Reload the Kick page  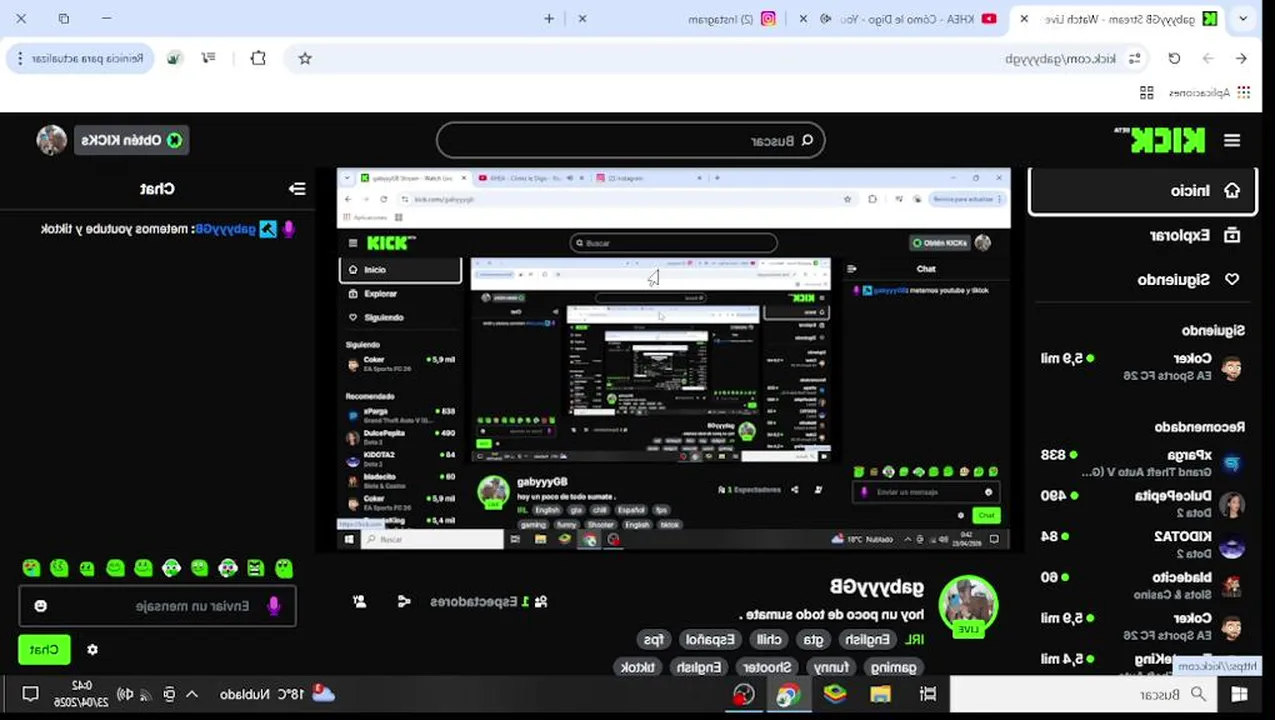pos(1174,58)
